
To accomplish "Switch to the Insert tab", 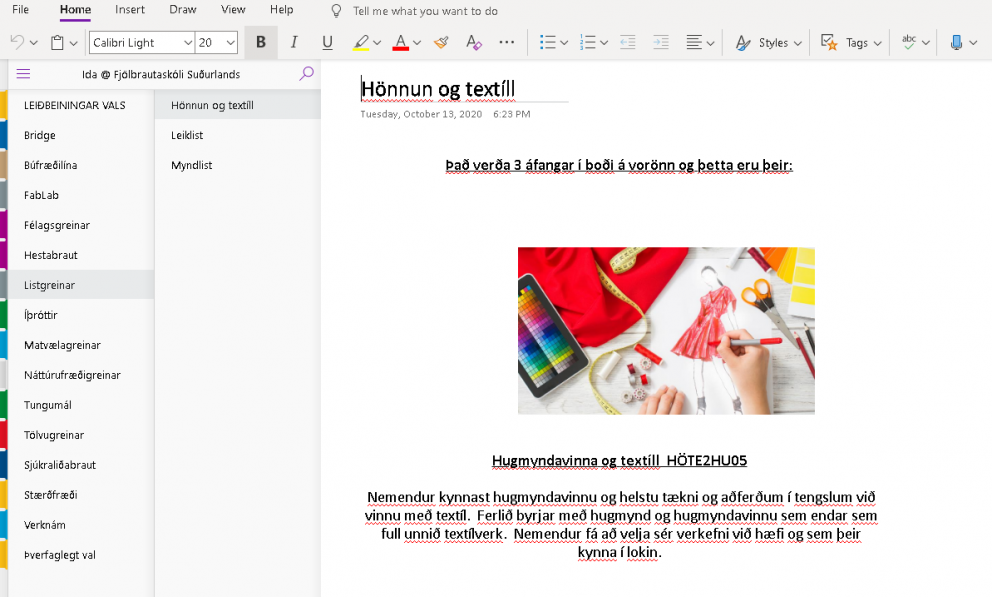I will pos(130,10).
